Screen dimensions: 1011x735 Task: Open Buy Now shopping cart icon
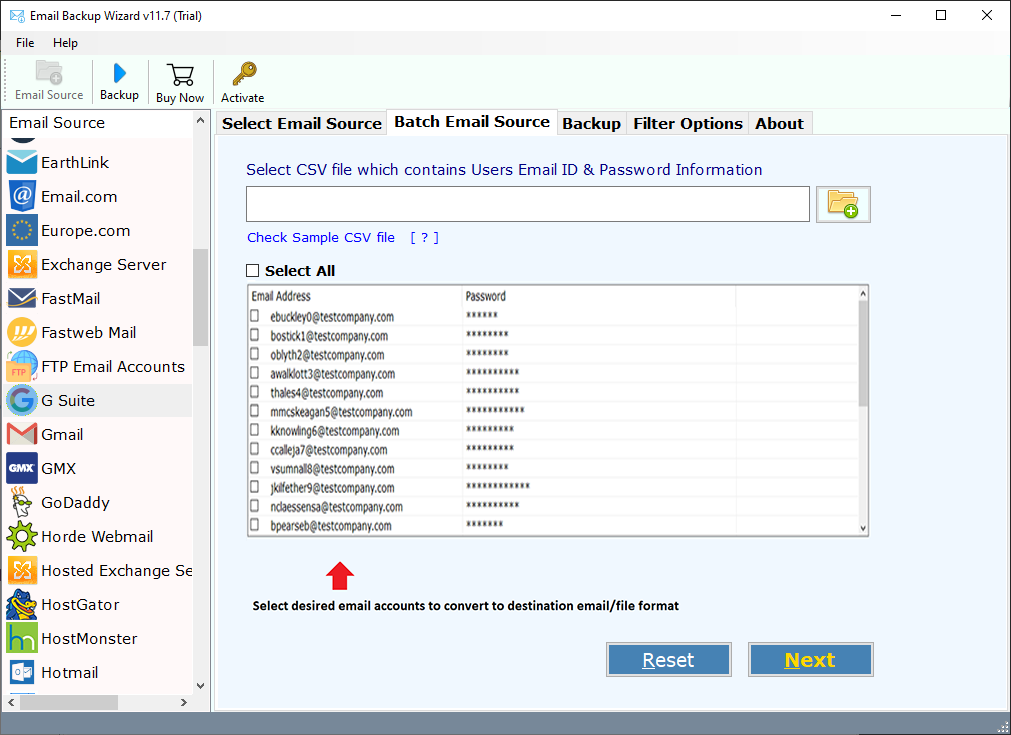pos(180,75)
